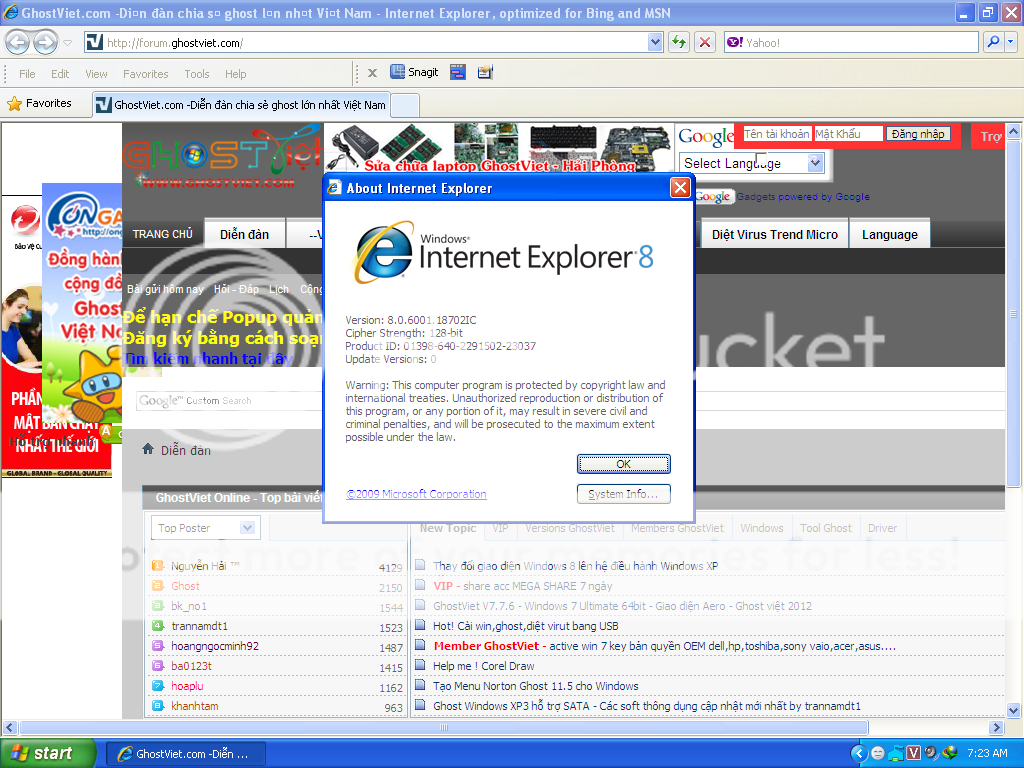Open the Help menu
Screen dimensions: 1024x768
coord(236,74)
